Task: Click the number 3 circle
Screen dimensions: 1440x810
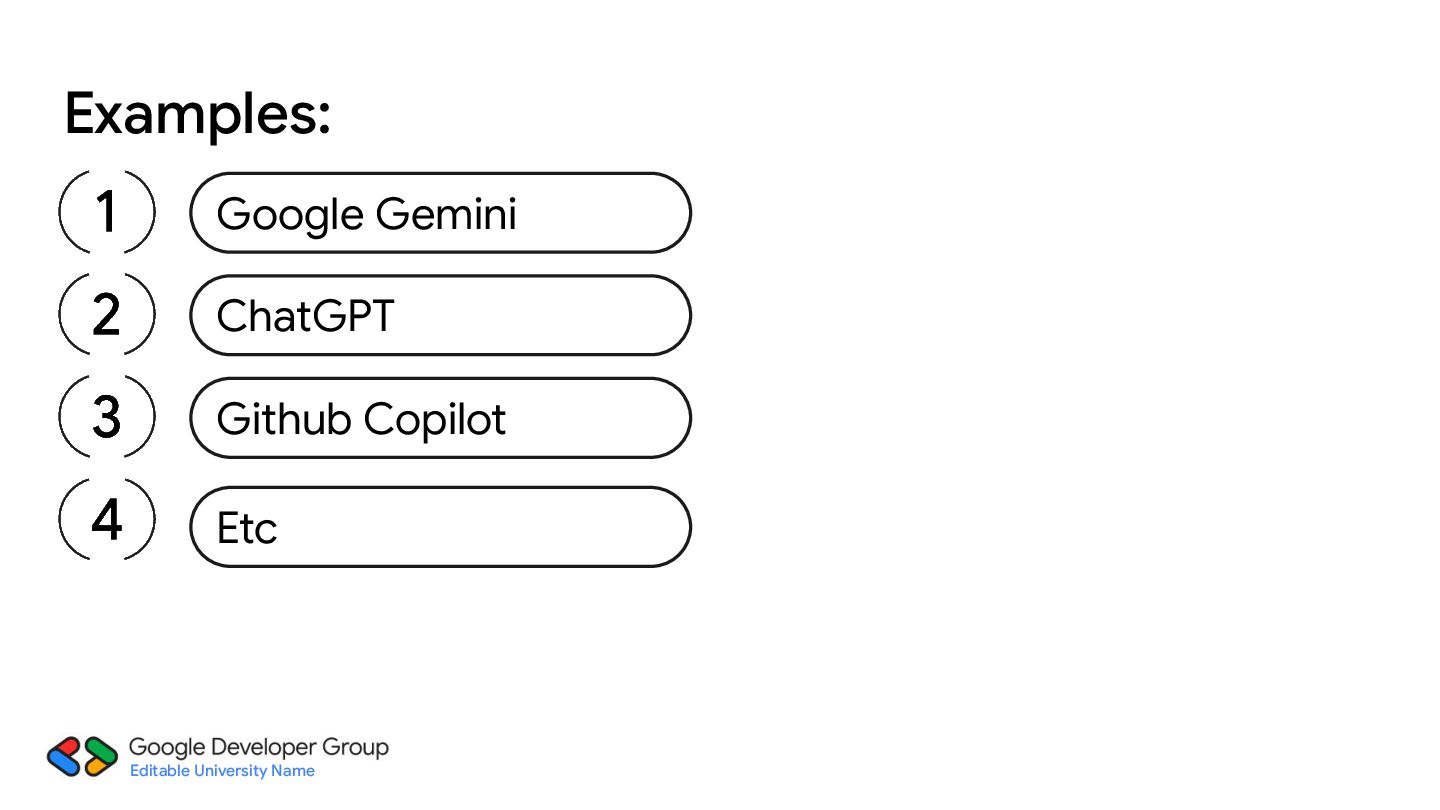Action: pos(107,417)
